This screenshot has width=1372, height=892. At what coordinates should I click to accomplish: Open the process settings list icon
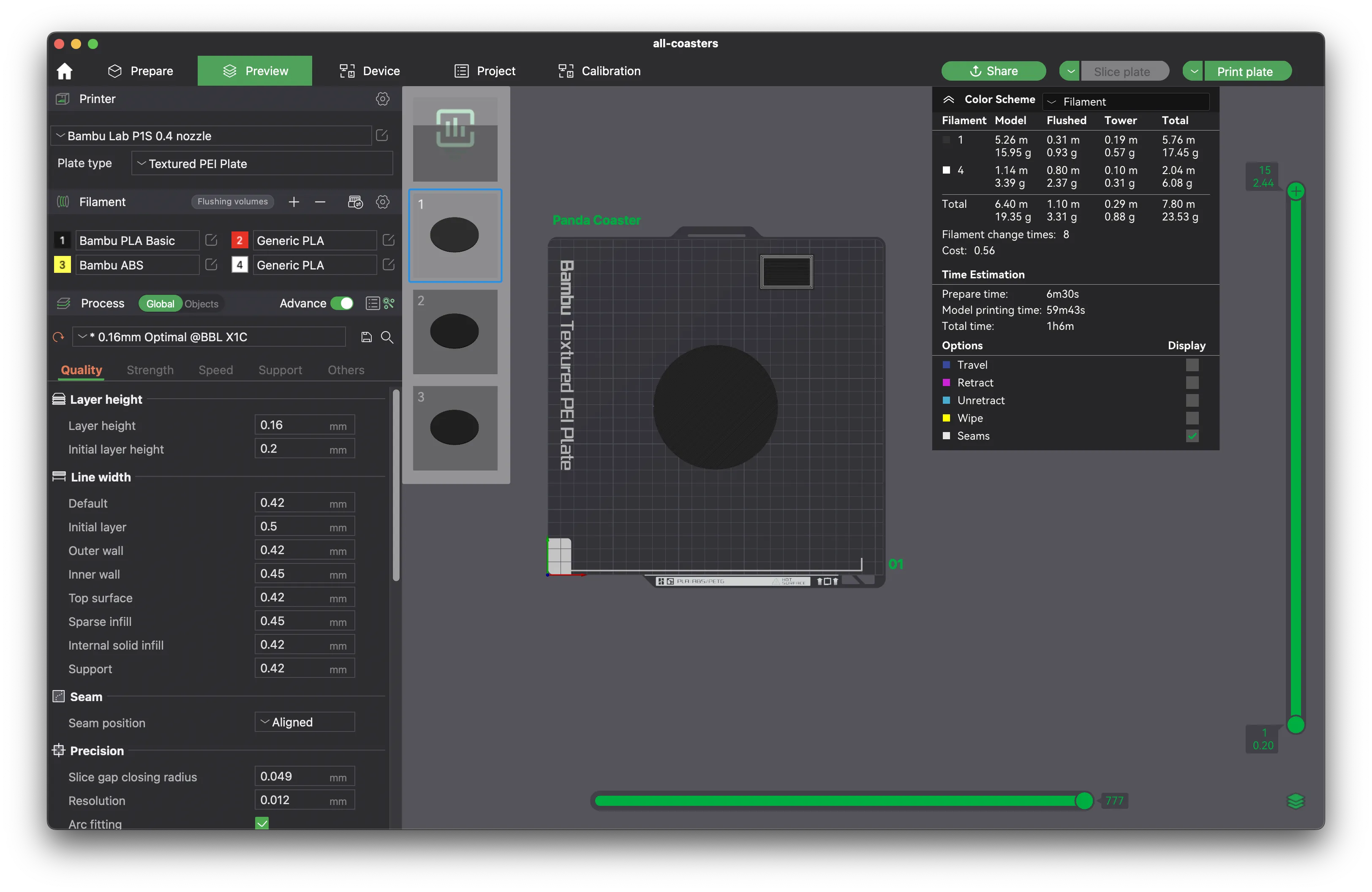[373, 303]
